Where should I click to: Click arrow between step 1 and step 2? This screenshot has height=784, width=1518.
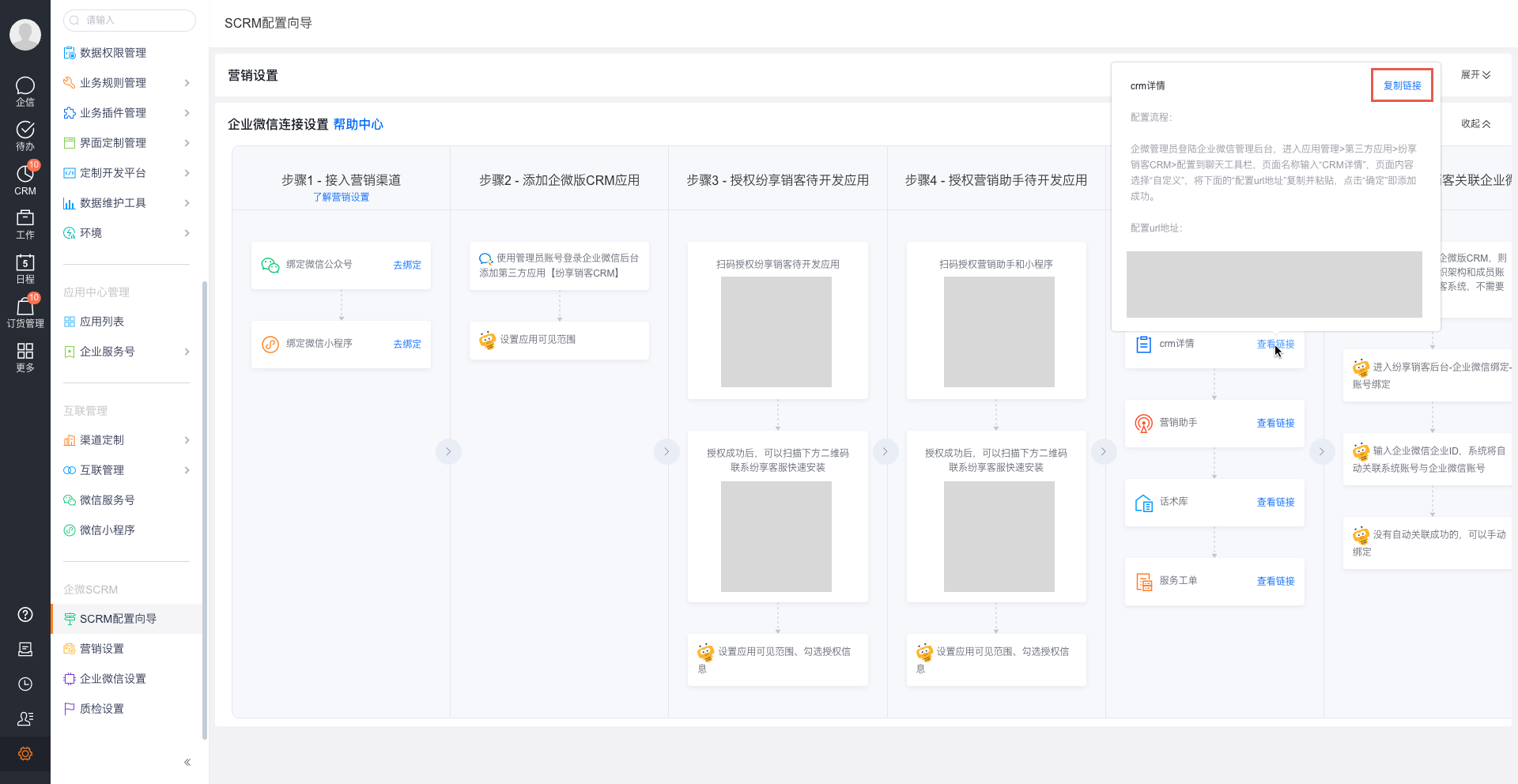(448, 451)
